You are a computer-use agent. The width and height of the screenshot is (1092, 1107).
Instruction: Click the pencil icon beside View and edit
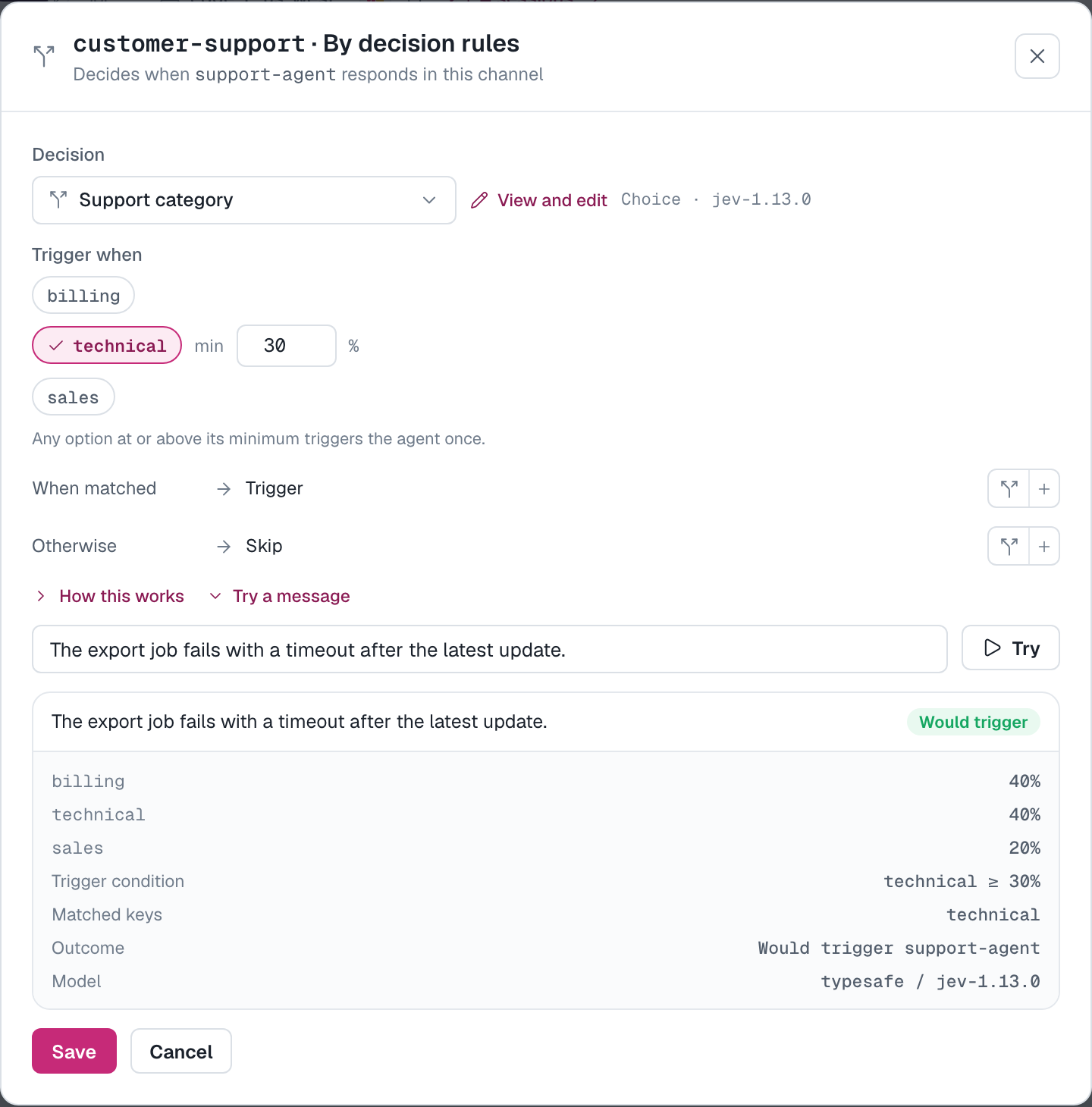pos(479,200)
